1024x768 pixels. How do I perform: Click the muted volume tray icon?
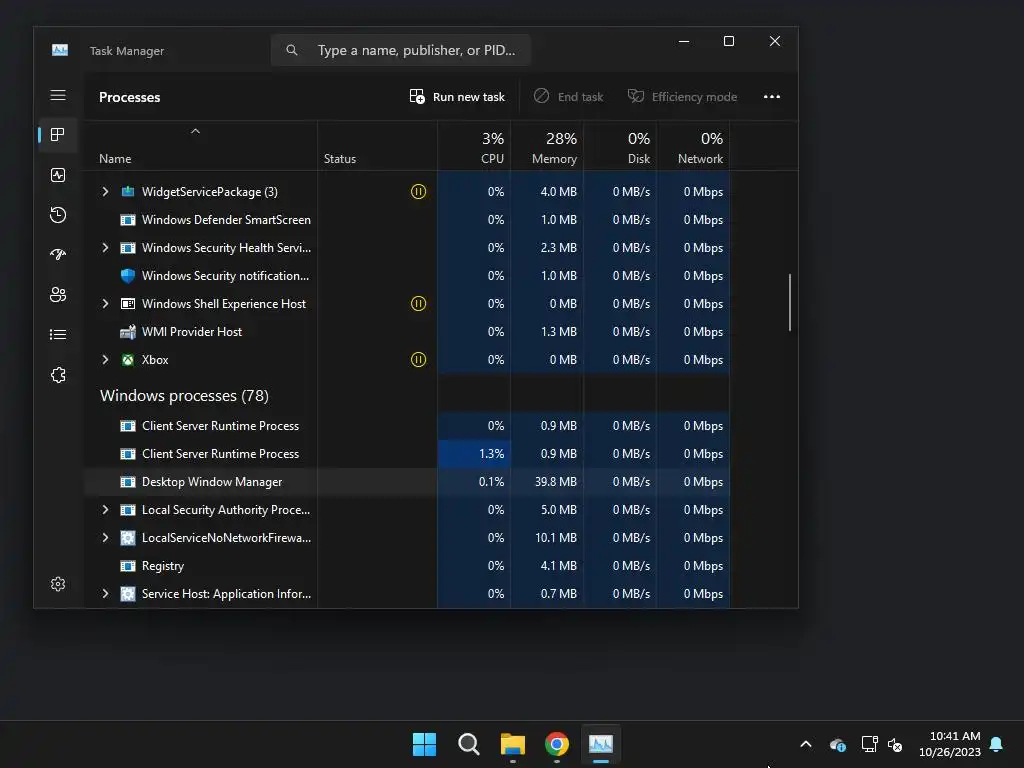tap(895, 744)
